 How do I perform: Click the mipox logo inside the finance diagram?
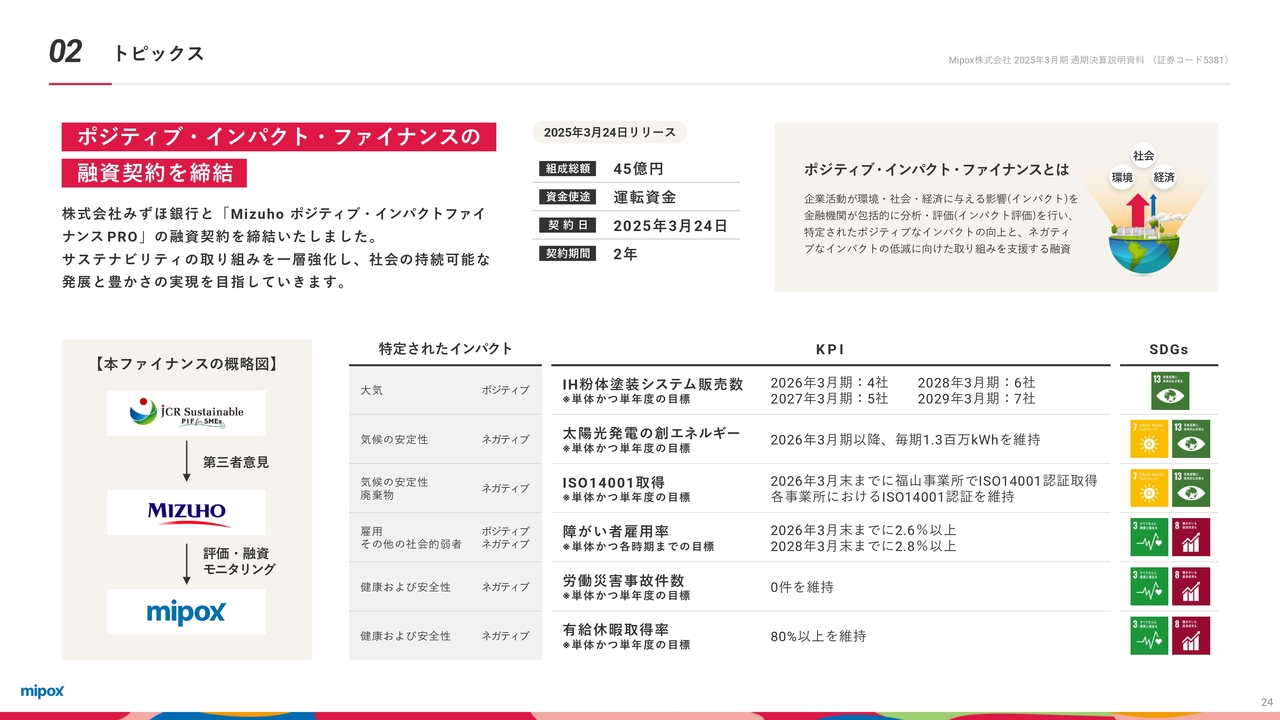pyautogui.click(x=187, y=611)
